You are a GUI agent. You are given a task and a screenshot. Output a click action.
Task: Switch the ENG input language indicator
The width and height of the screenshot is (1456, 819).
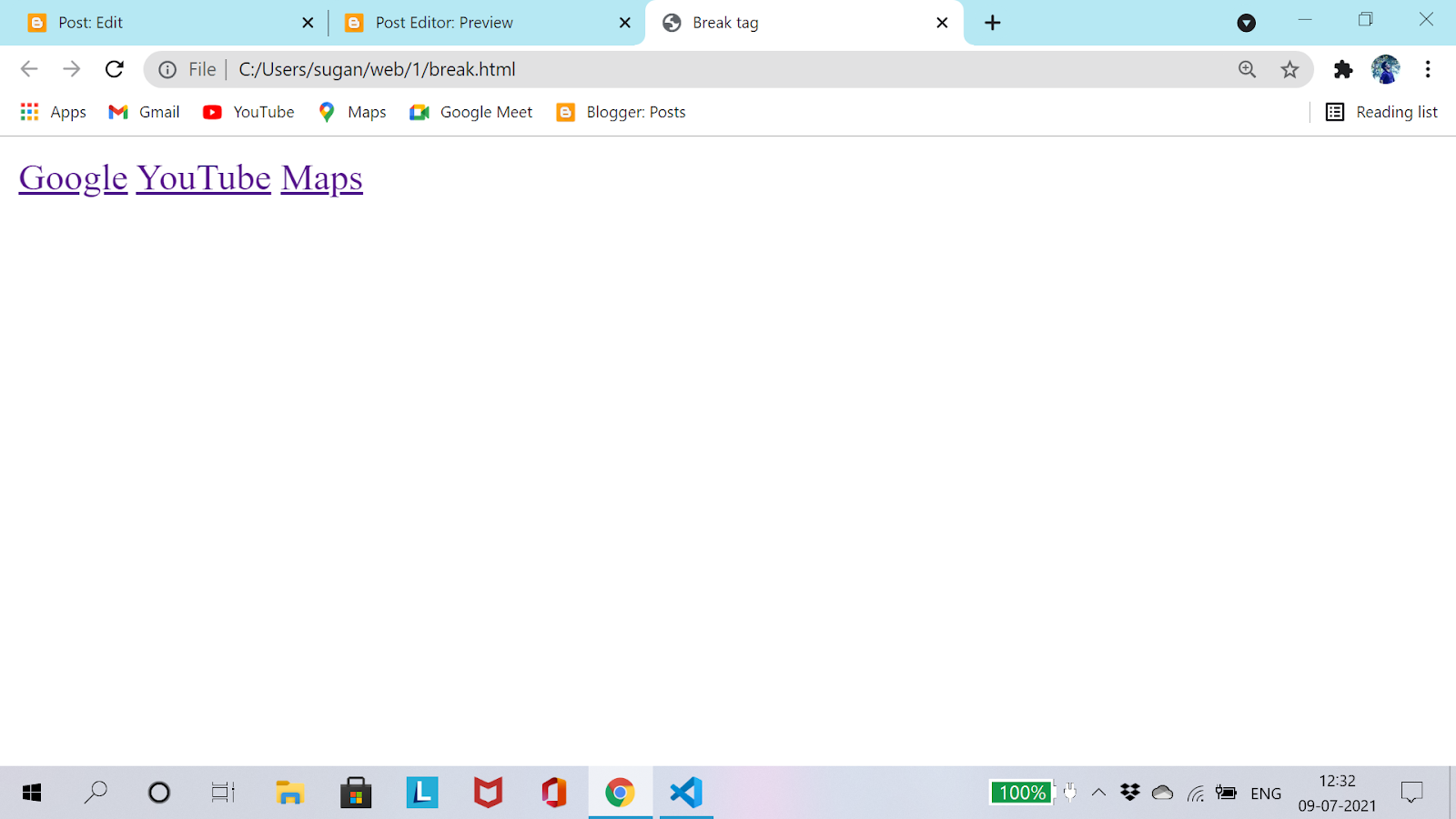coord(1266,794)
